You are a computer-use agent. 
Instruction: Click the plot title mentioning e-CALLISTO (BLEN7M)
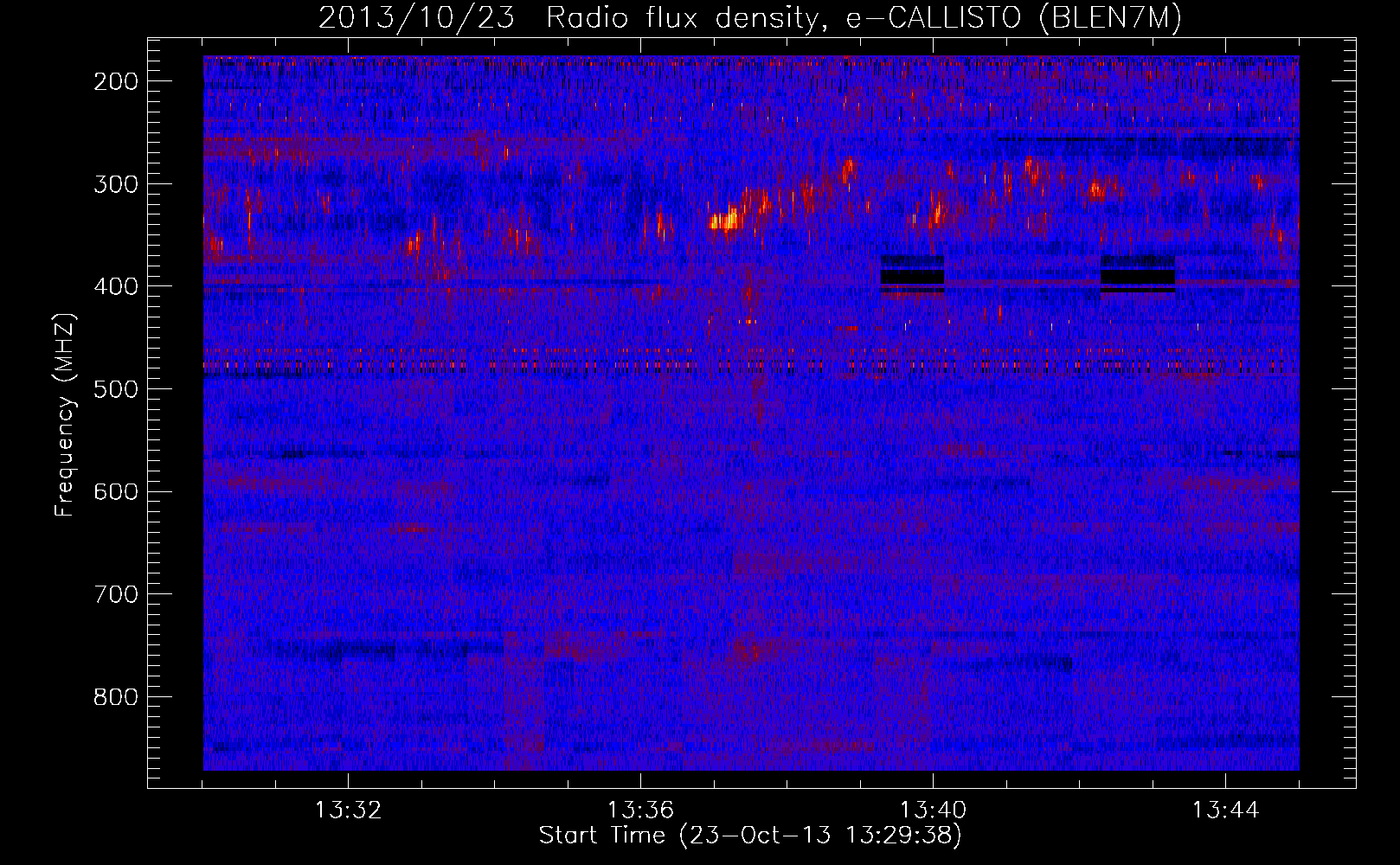pyautogui.click(x=750, y=18)
